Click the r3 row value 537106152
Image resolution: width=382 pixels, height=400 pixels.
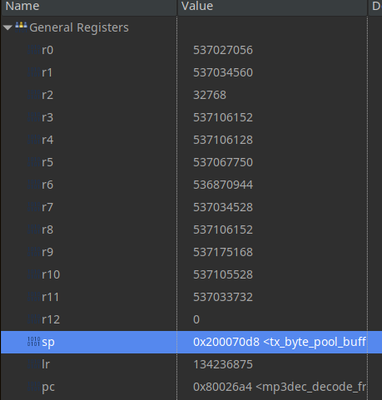click(223, 117)
